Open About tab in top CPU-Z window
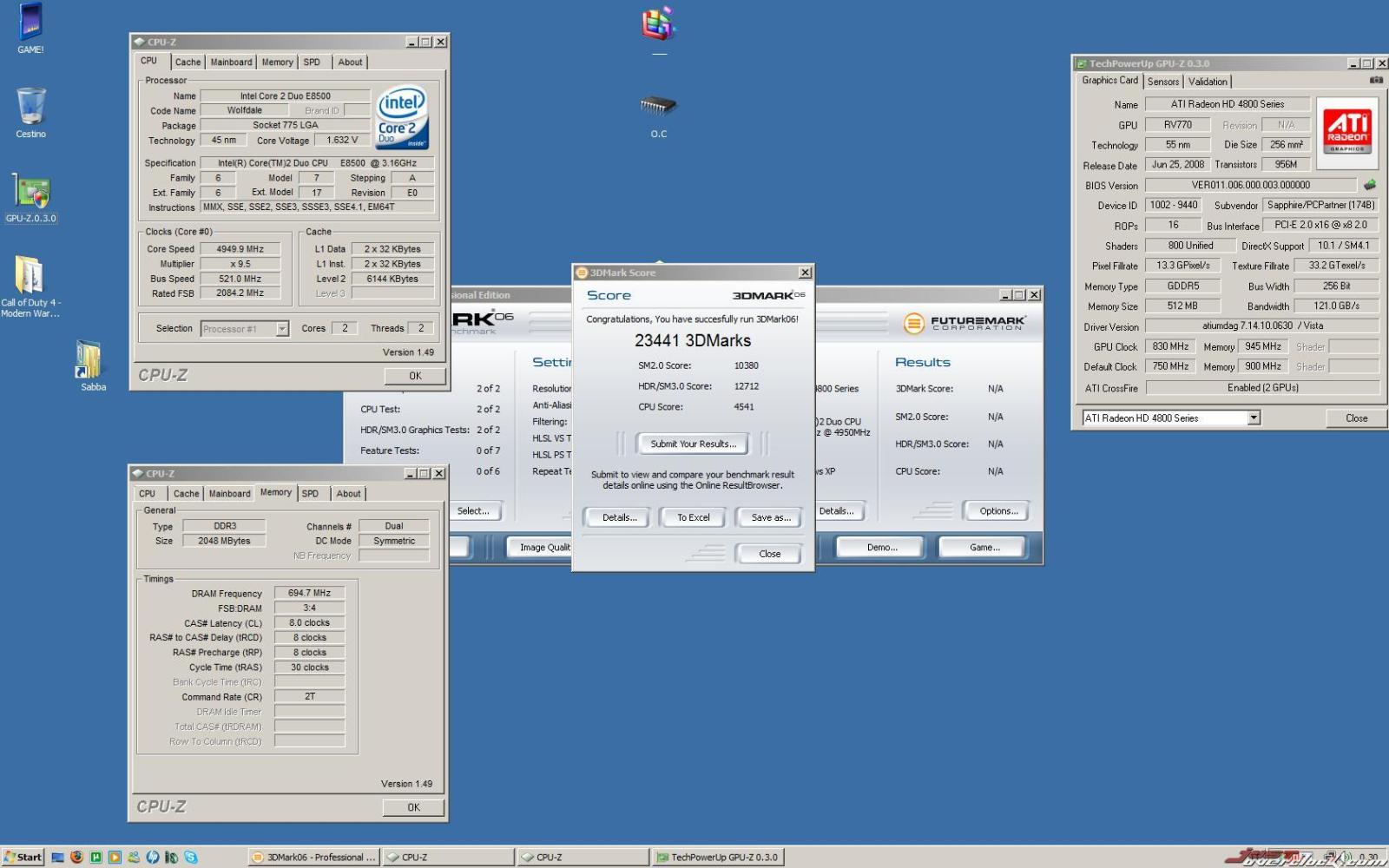Screen dimensions: 1389x868 (350, 62)
